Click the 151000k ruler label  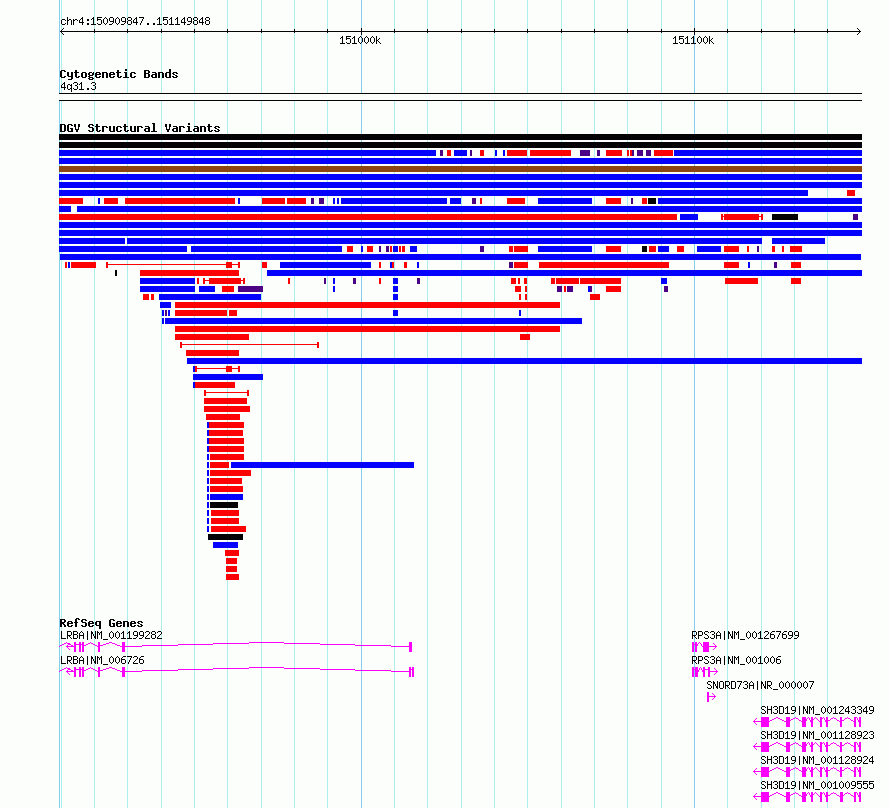(x=360, y=40)
